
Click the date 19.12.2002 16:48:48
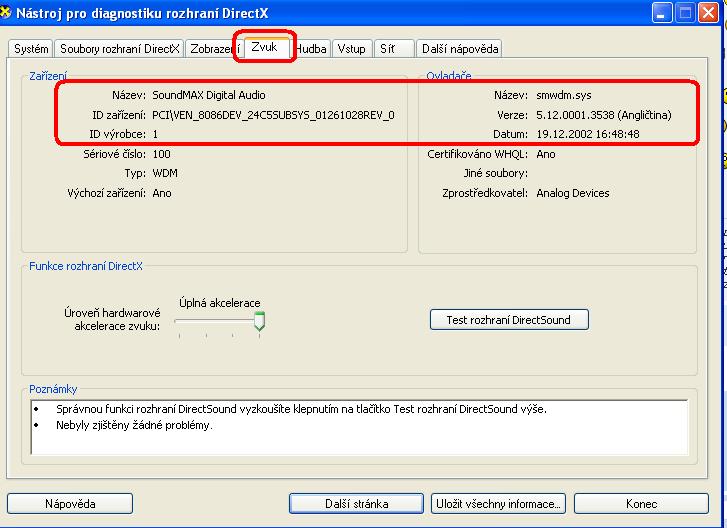coord(588,134)
